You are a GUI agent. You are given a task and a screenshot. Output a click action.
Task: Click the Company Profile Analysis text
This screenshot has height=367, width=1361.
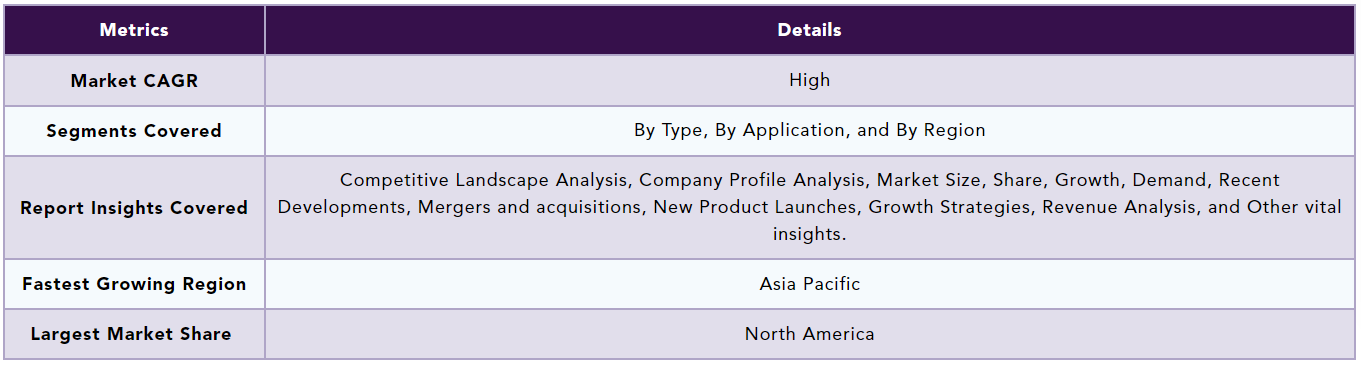click(751, 181)
